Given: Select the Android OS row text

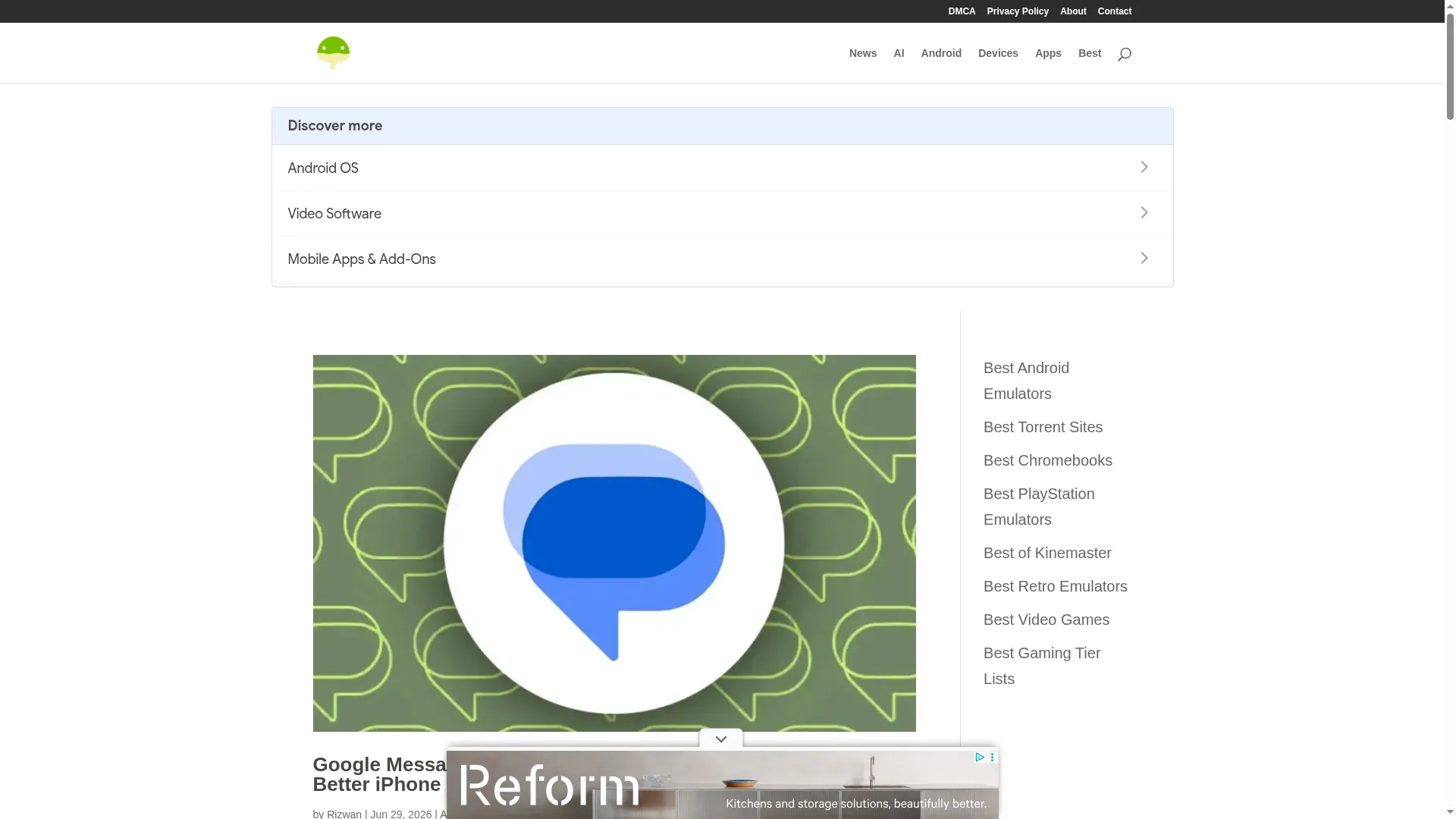Looking at the screenshot, I should tap(323, 168).
